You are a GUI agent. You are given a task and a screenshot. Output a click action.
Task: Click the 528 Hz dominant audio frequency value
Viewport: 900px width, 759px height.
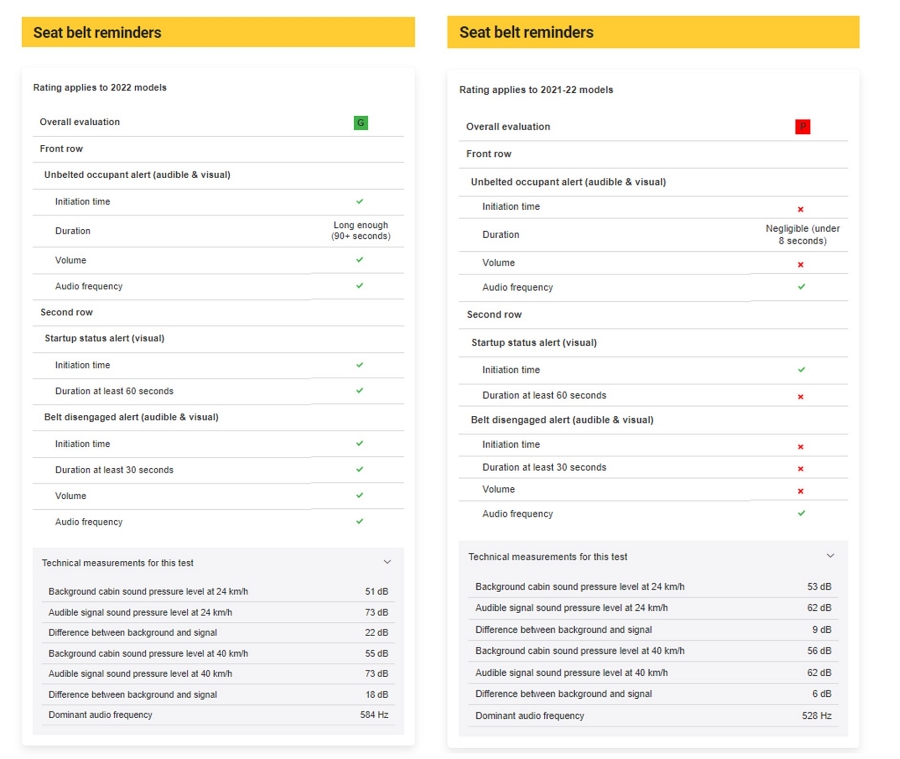tap(817, 716)
